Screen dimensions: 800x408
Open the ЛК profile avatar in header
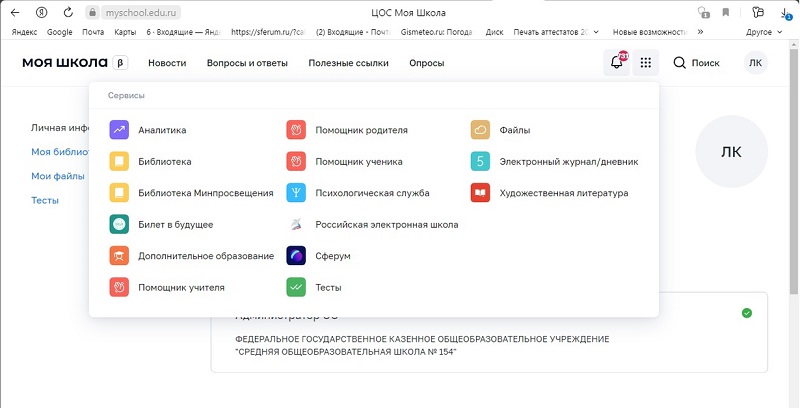(755, 63)
